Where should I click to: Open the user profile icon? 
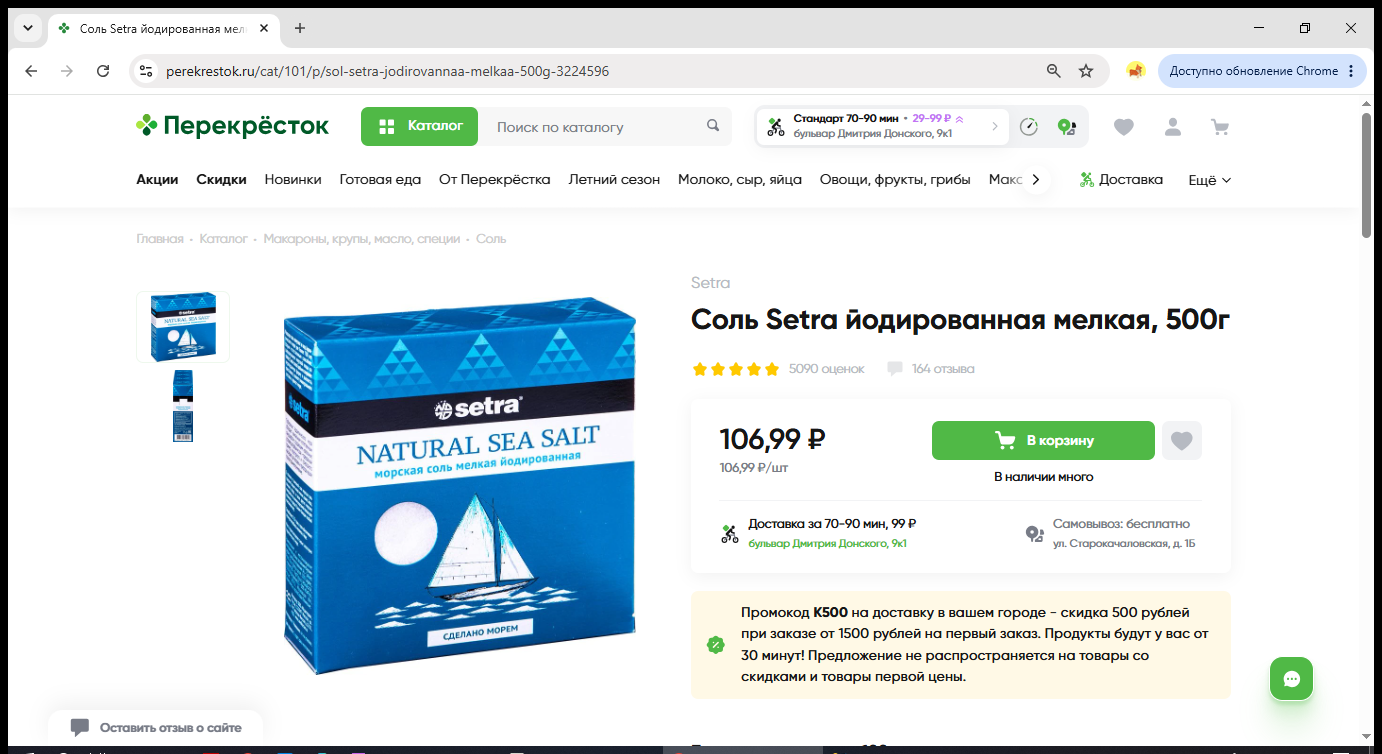(x=1172, y=127)
